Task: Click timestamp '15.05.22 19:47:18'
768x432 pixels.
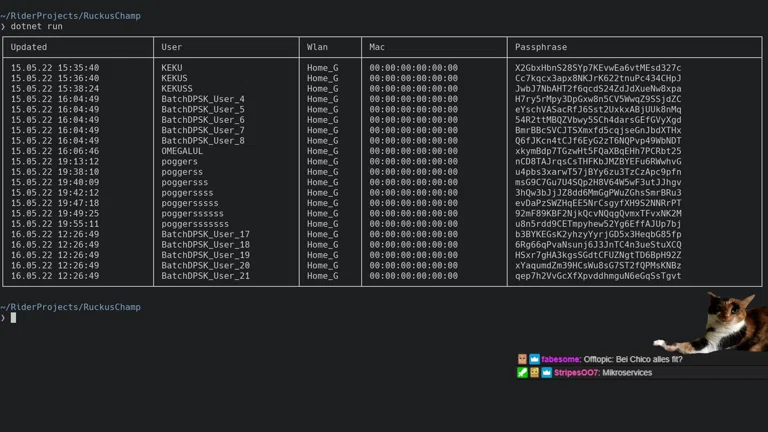Action: coord(55,203)
